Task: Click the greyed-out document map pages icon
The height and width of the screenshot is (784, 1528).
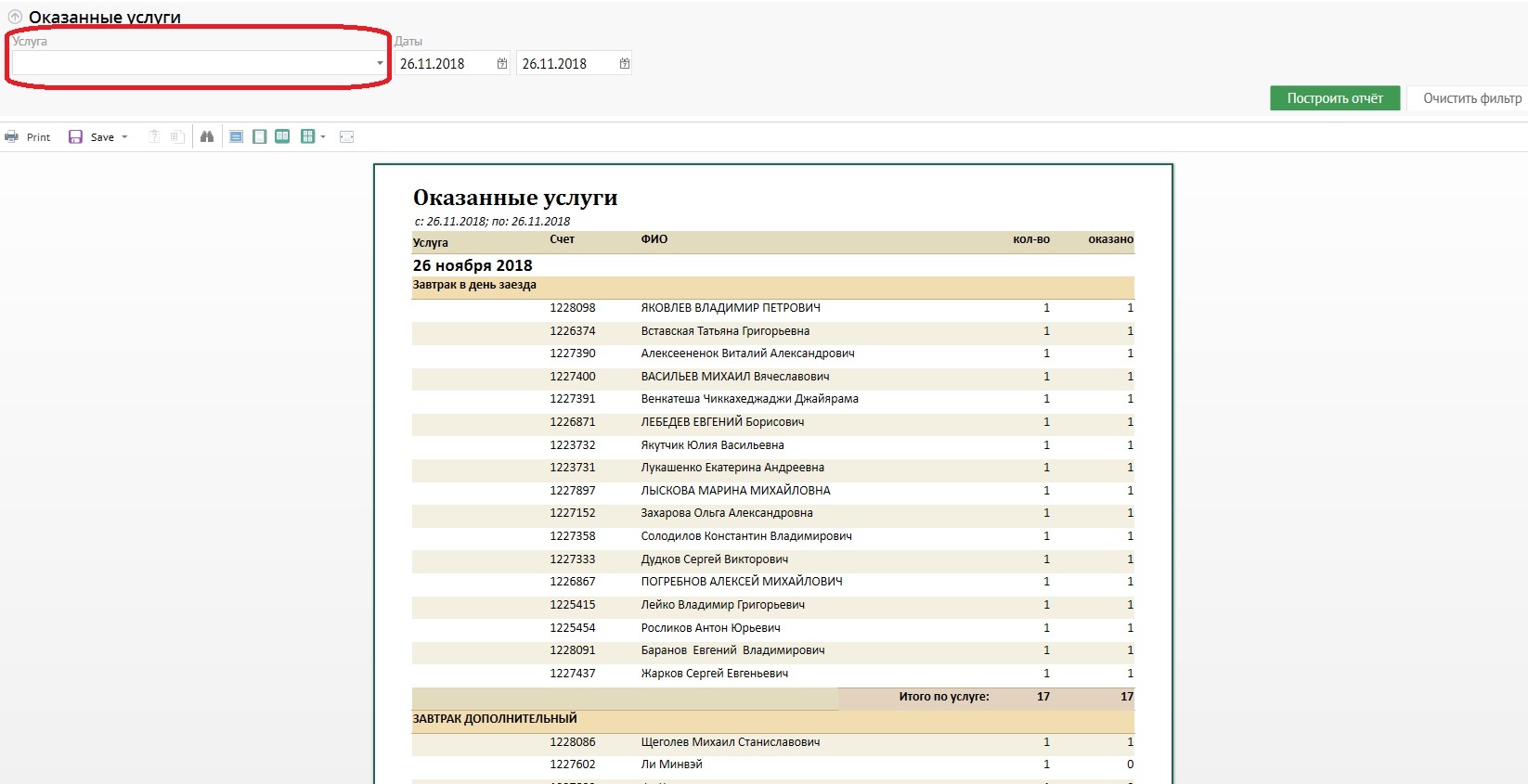Action: pos(176,137)
